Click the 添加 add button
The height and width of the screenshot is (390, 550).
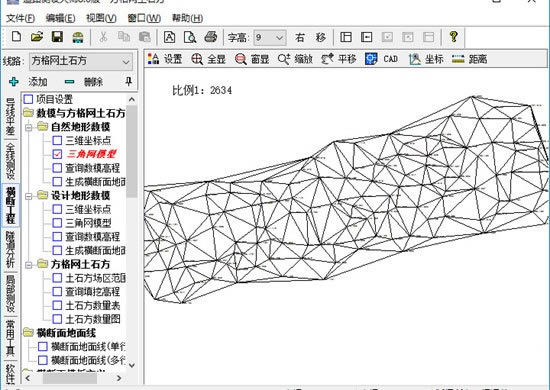(x=28, y=82)
